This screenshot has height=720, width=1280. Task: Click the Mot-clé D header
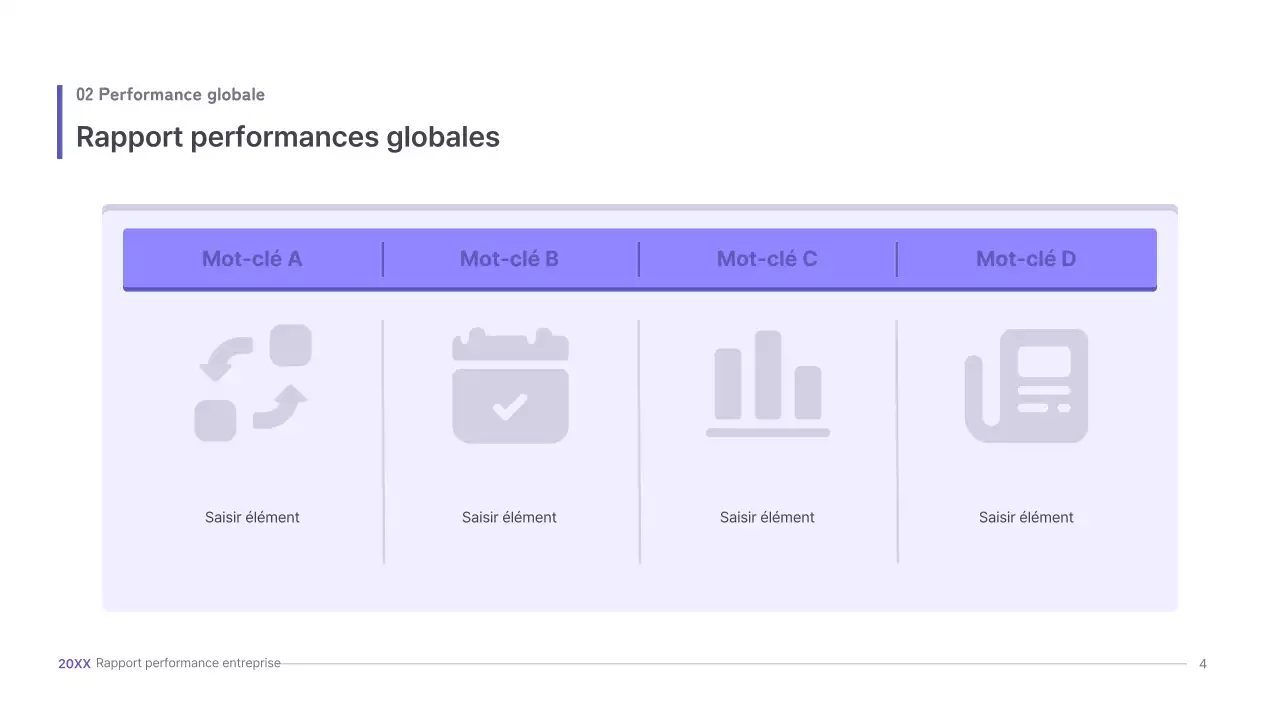[x=1026, y=259]
